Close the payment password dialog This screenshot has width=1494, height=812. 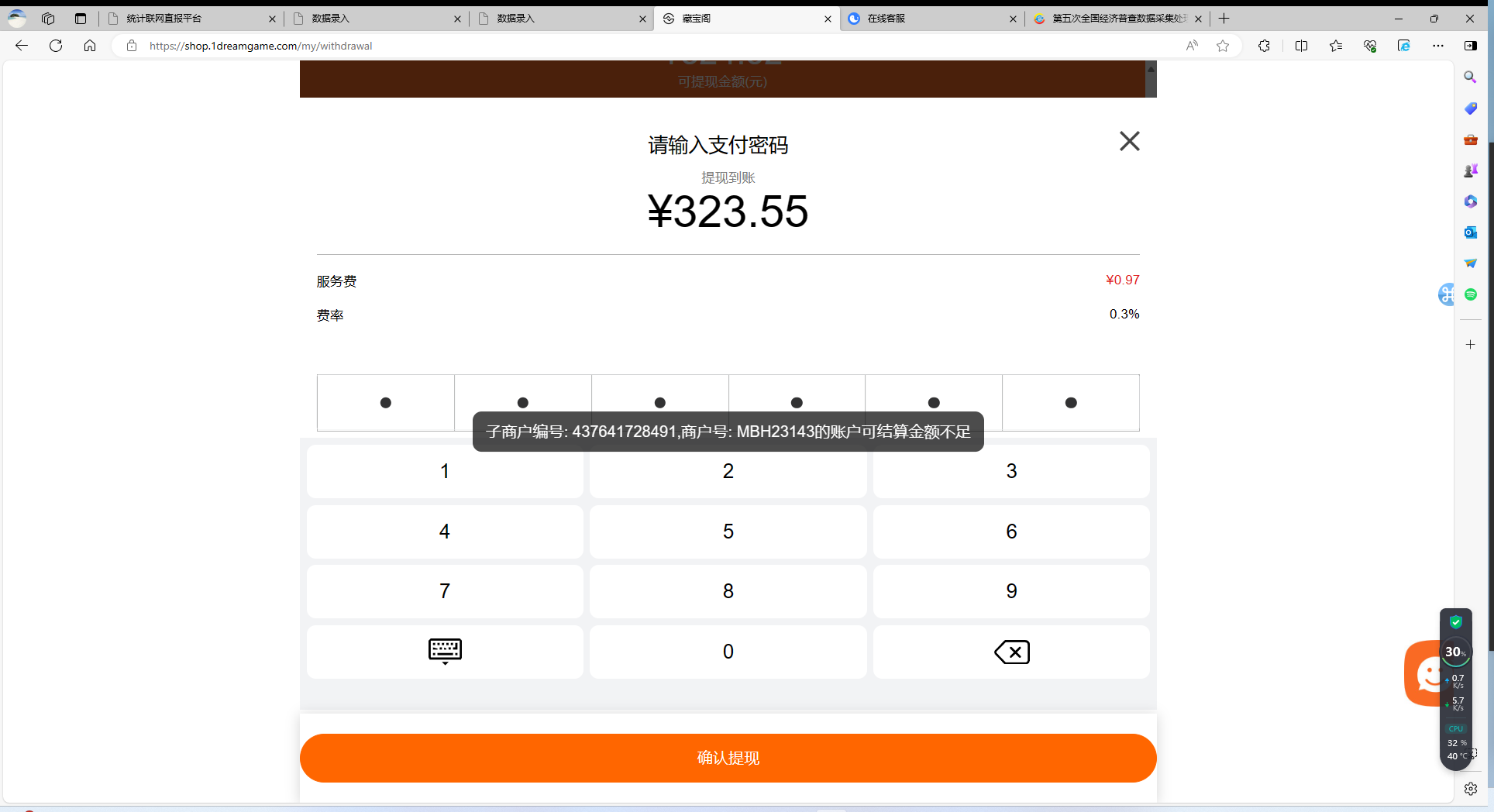1129,141
